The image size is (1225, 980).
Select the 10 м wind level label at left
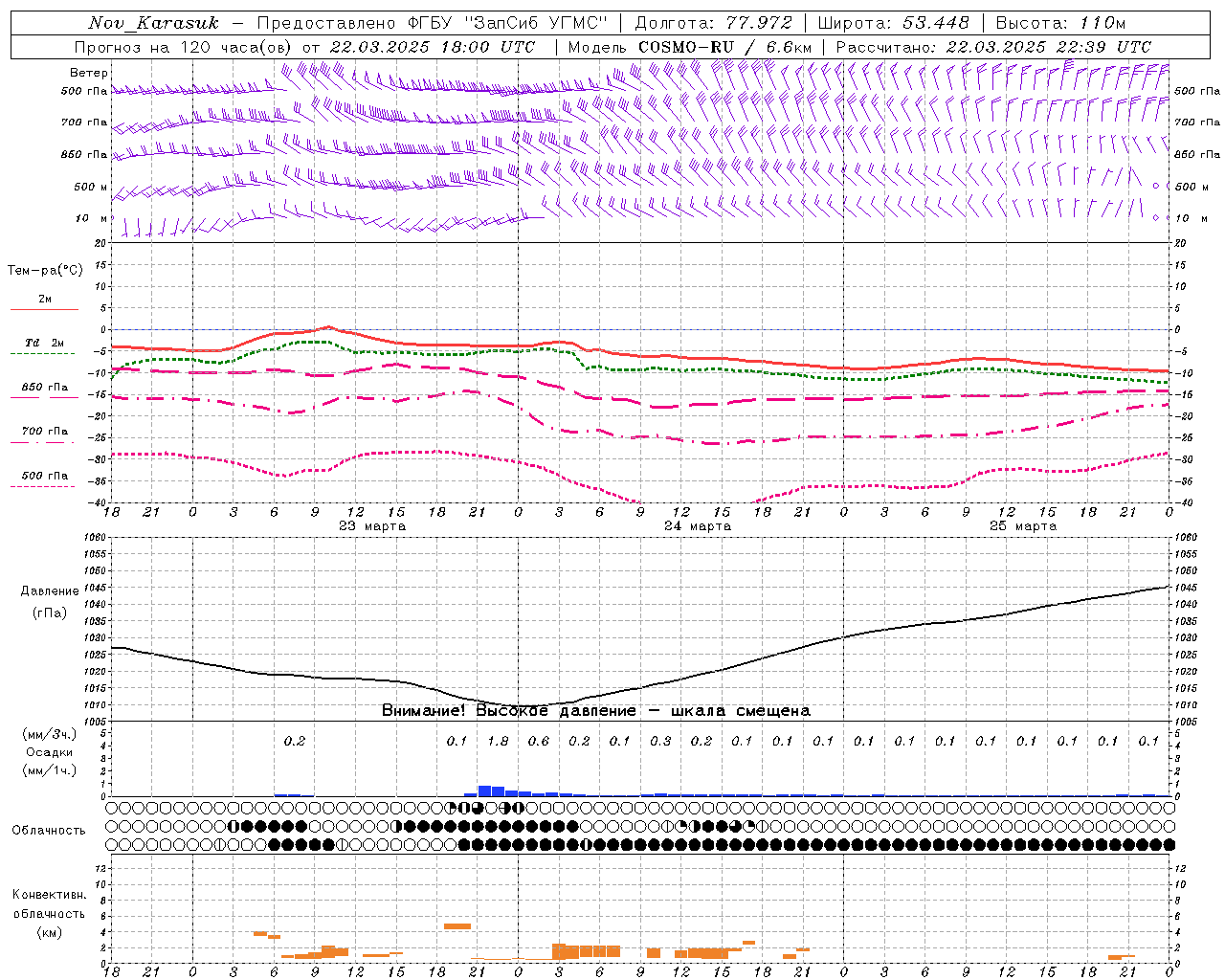coord(92,218)
